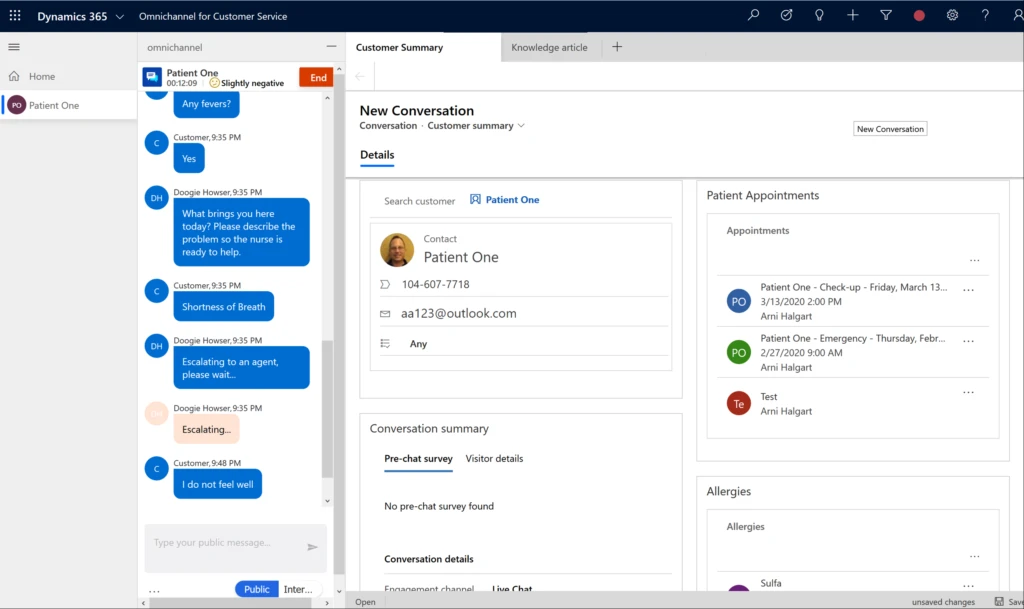Open the filter funnel icon
1024x609 pixels.
pyautogui.click(x=885, y=15)
